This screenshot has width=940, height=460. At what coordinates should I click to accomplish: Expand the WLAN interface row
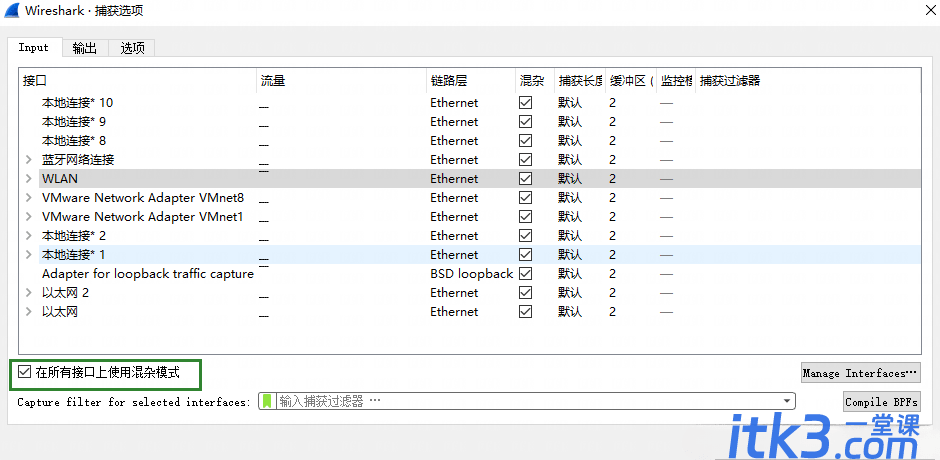(28, 179)
